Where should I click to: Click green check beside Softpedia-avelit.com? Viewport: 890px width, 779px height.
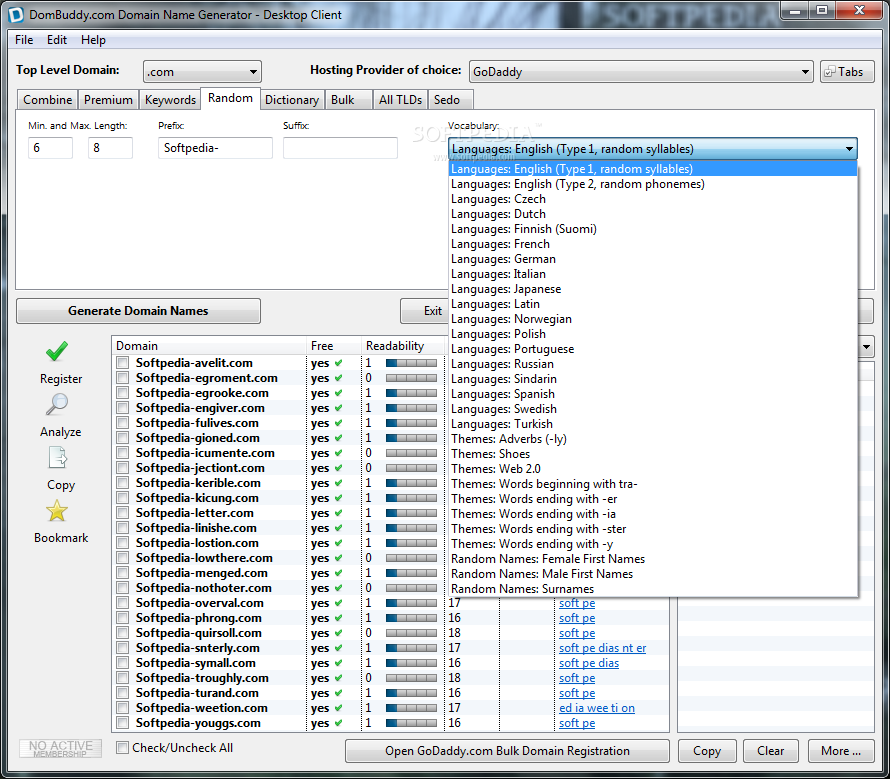click(x=339, y=363)
